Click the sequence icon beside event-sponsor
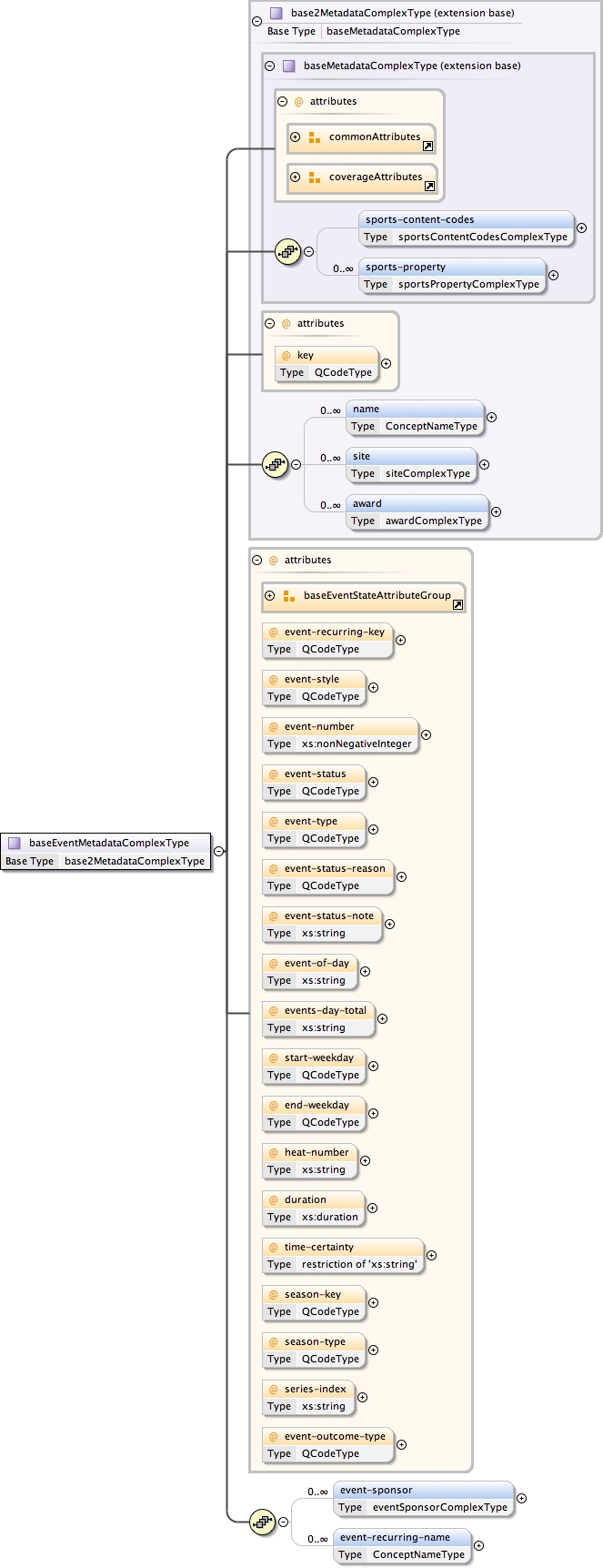603x1568 pixels. [x=262, y=1522]
